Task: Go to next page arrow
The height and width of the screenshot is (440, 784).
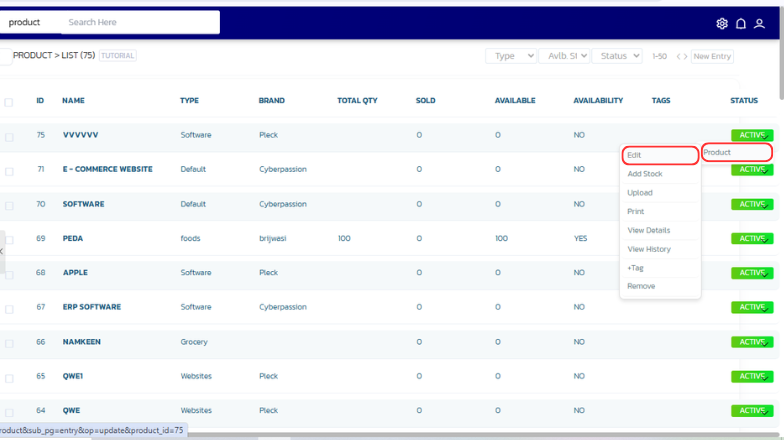Action: point(685,56)
